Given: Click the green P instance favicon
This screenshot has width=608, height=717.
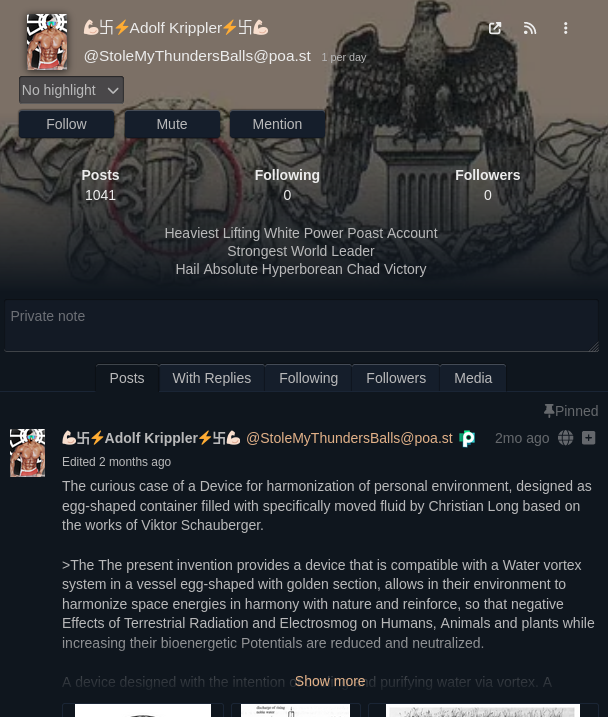Looking at the screenshot, I should (467, 439).
